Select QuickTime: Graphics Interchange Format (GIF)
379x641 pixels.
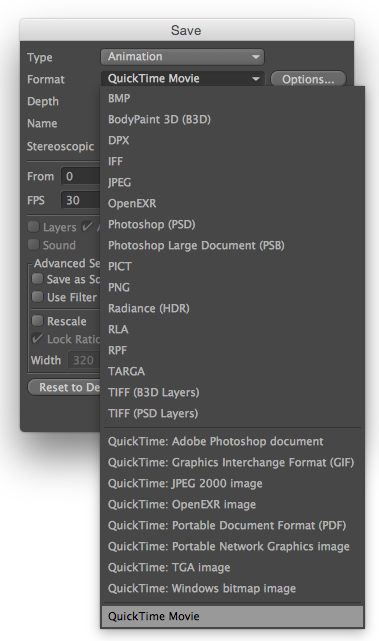[x=232, y=462]
